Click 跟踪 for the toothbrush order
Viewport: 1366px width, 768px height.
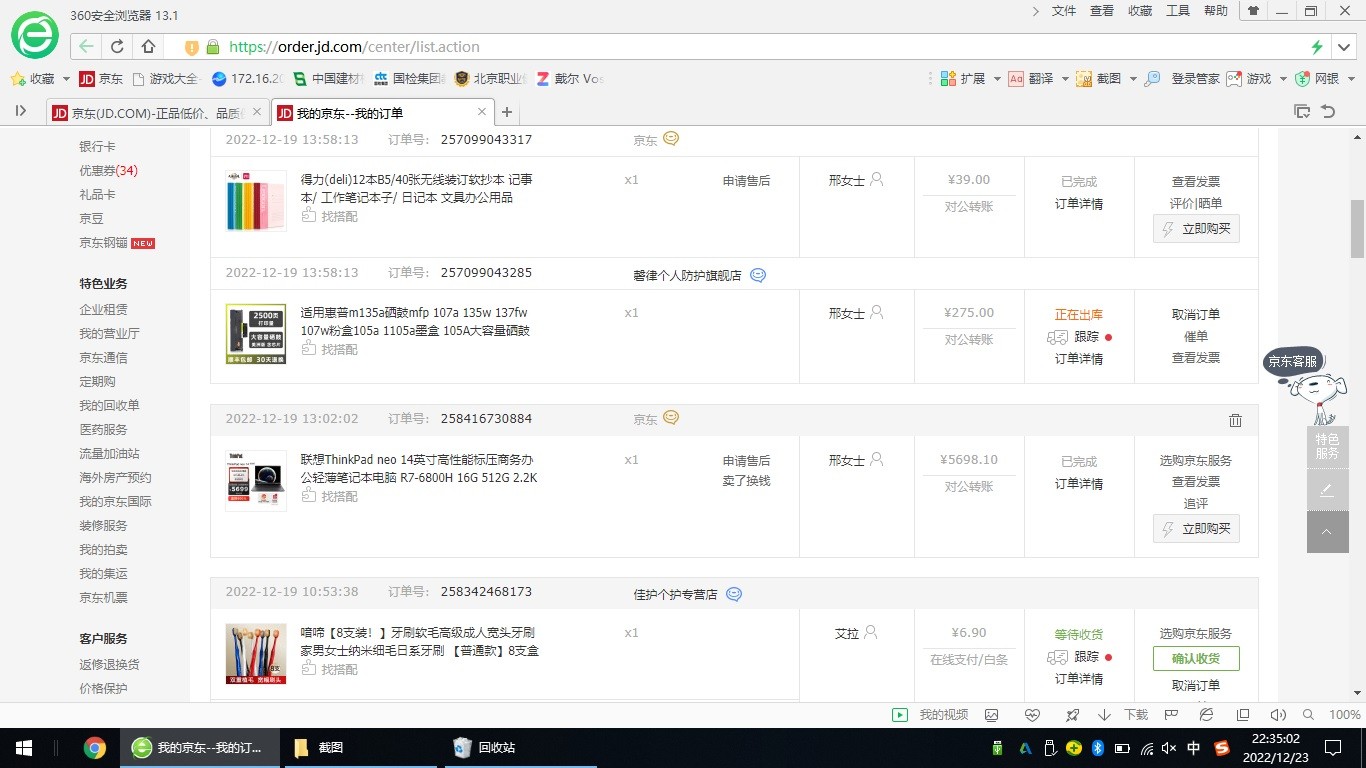tap(1087, 657)
